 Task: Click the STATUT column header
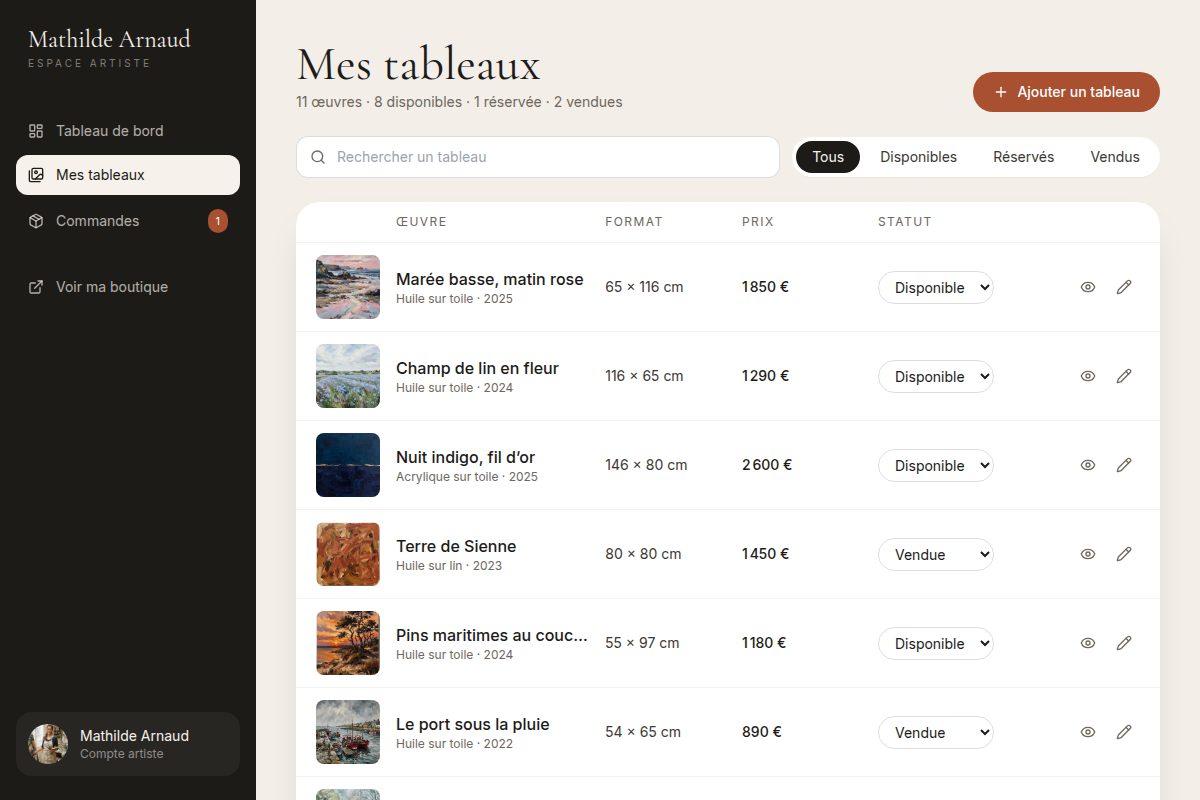pos(905,222)
